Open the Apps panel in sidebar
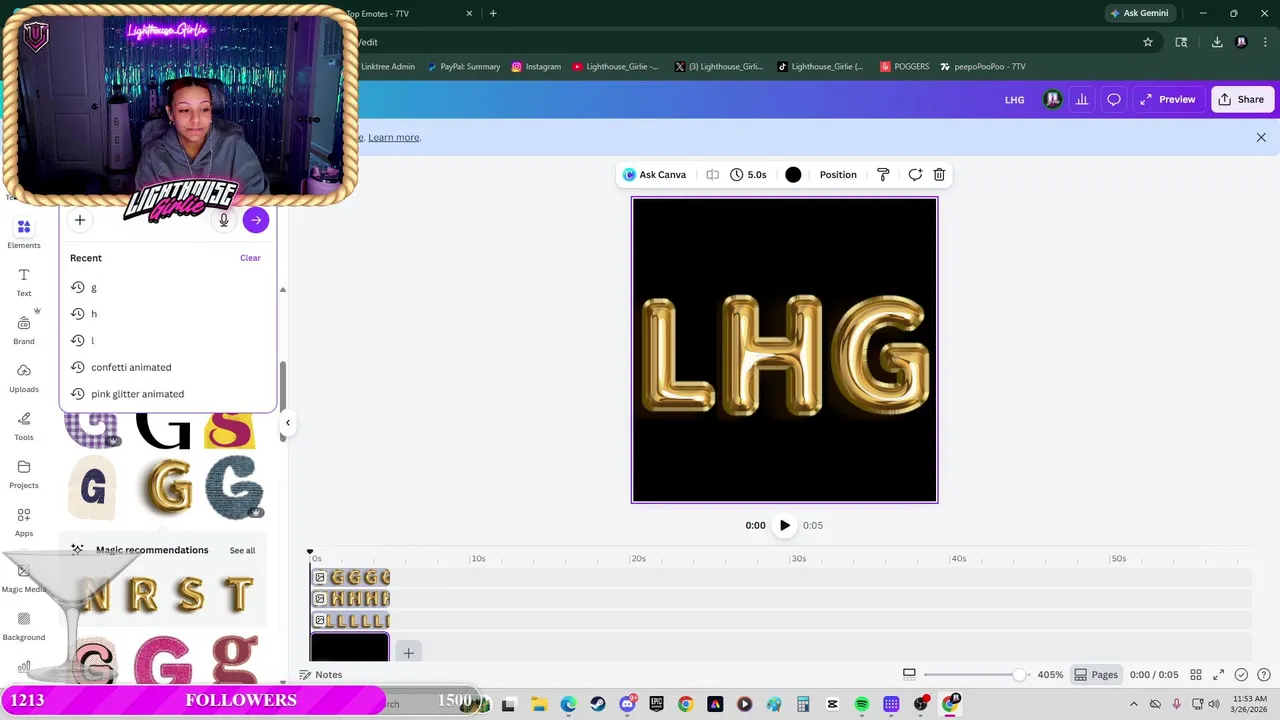This screenshot has height=720, width=1280. (x=24, y=522)
